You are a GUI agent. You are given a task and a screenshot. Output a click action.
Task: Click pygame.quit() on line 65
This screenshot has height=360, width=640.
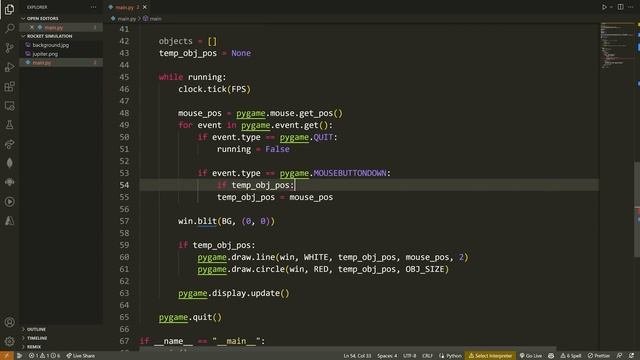190,317
